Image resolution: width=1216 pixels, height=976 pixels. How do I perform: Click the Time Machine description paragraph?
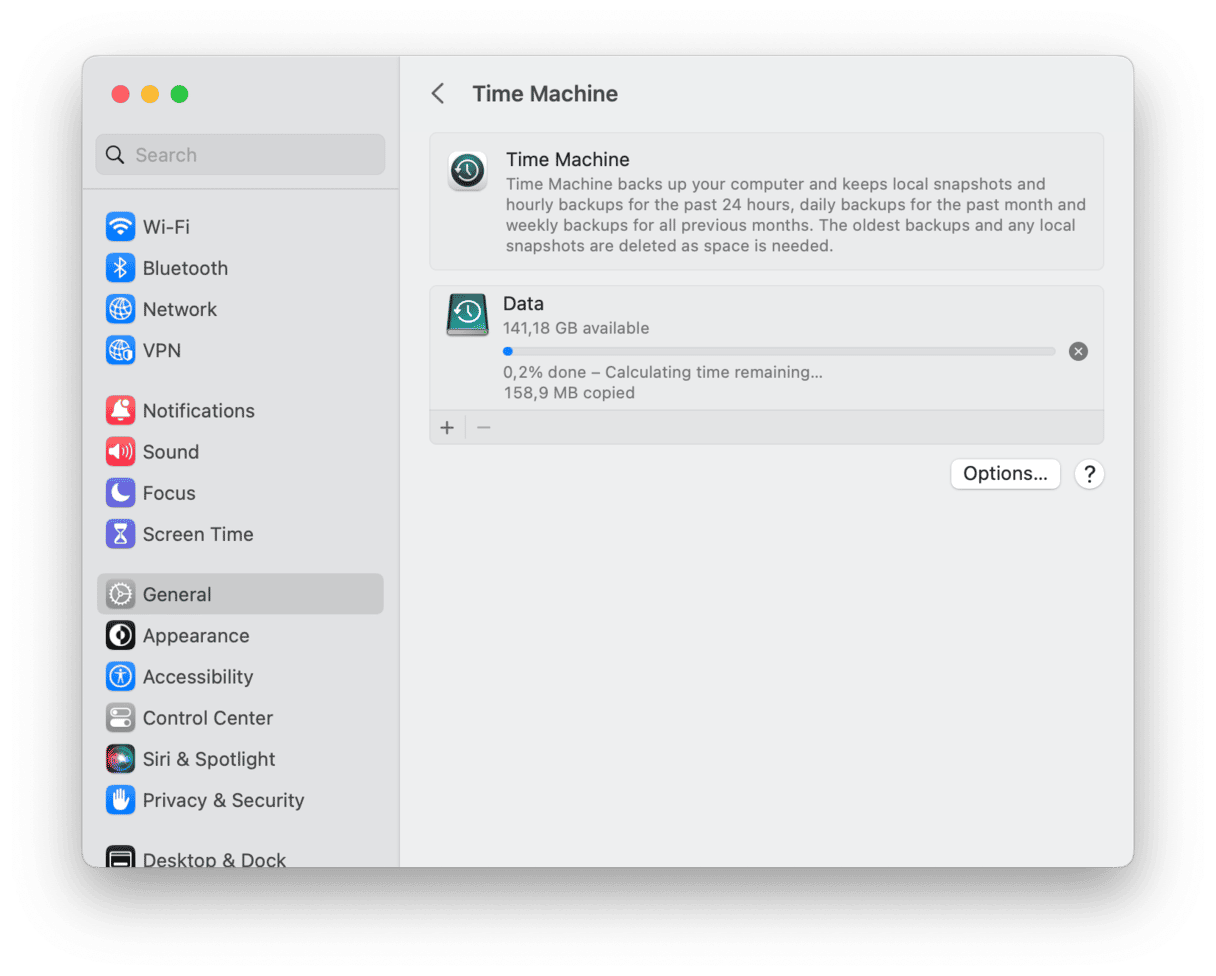pos(796,215)
